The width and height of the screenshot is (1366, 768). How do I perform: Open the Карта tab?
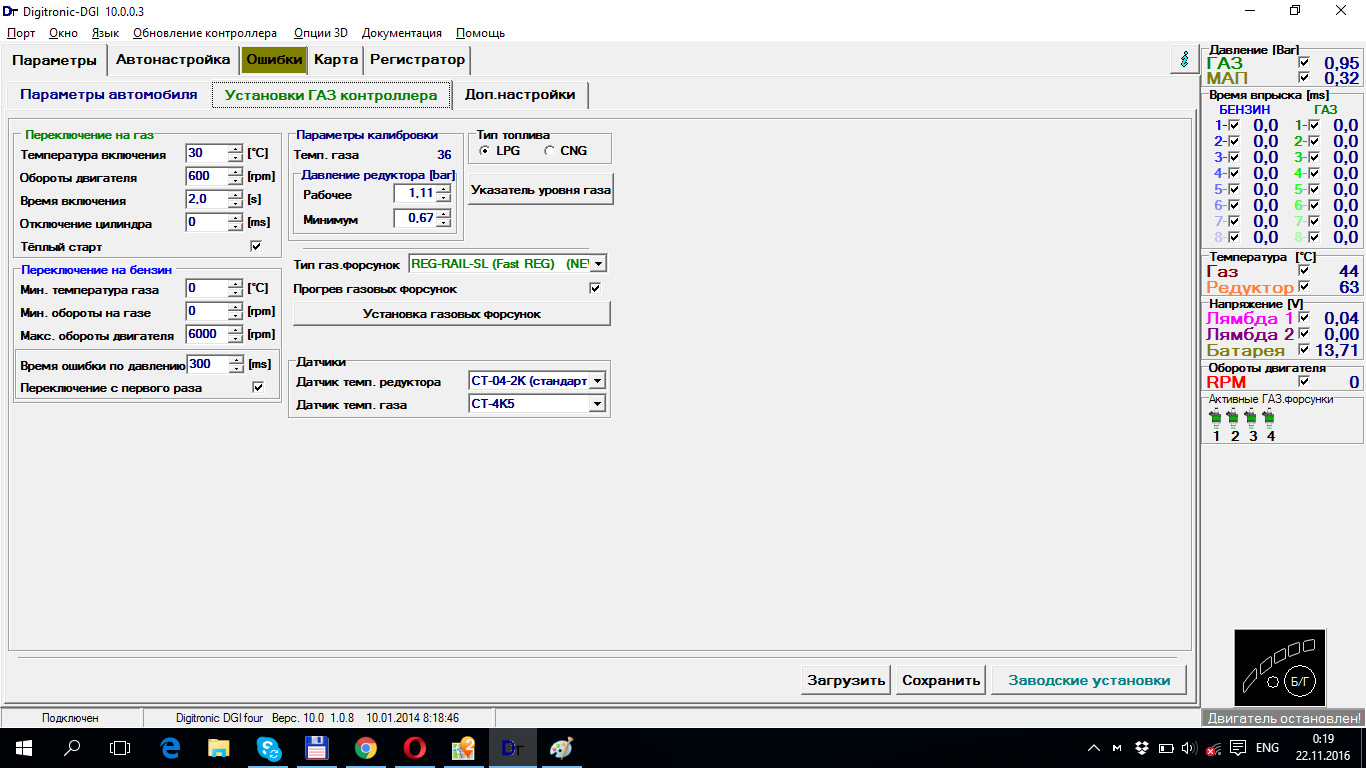(336, 60)
